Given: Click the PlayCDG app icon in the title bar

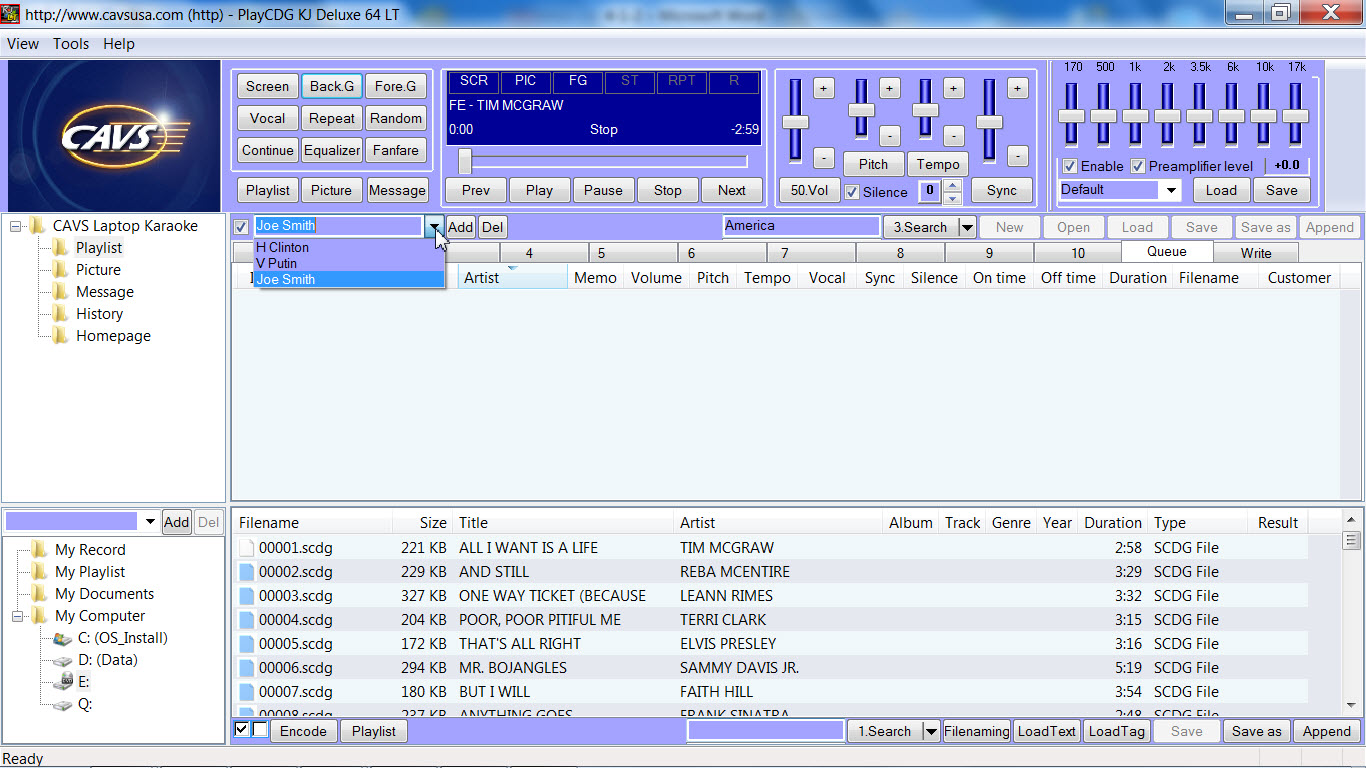Looking at the screenshot, I should point(11,14).
